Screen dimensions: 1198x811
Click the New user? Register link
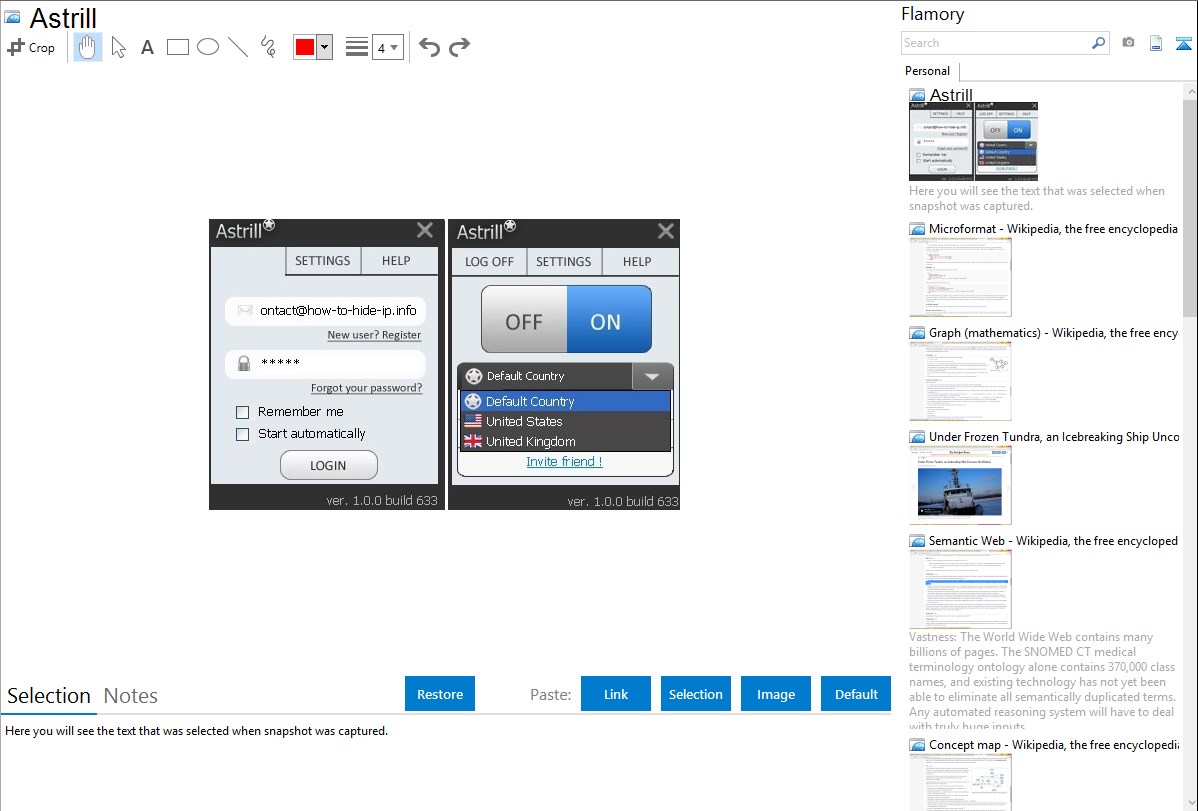coord(374,335)
